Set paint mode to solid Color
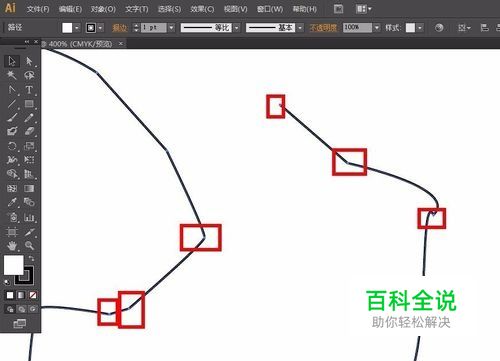The image size is (500, 361). tap(10, 295)
